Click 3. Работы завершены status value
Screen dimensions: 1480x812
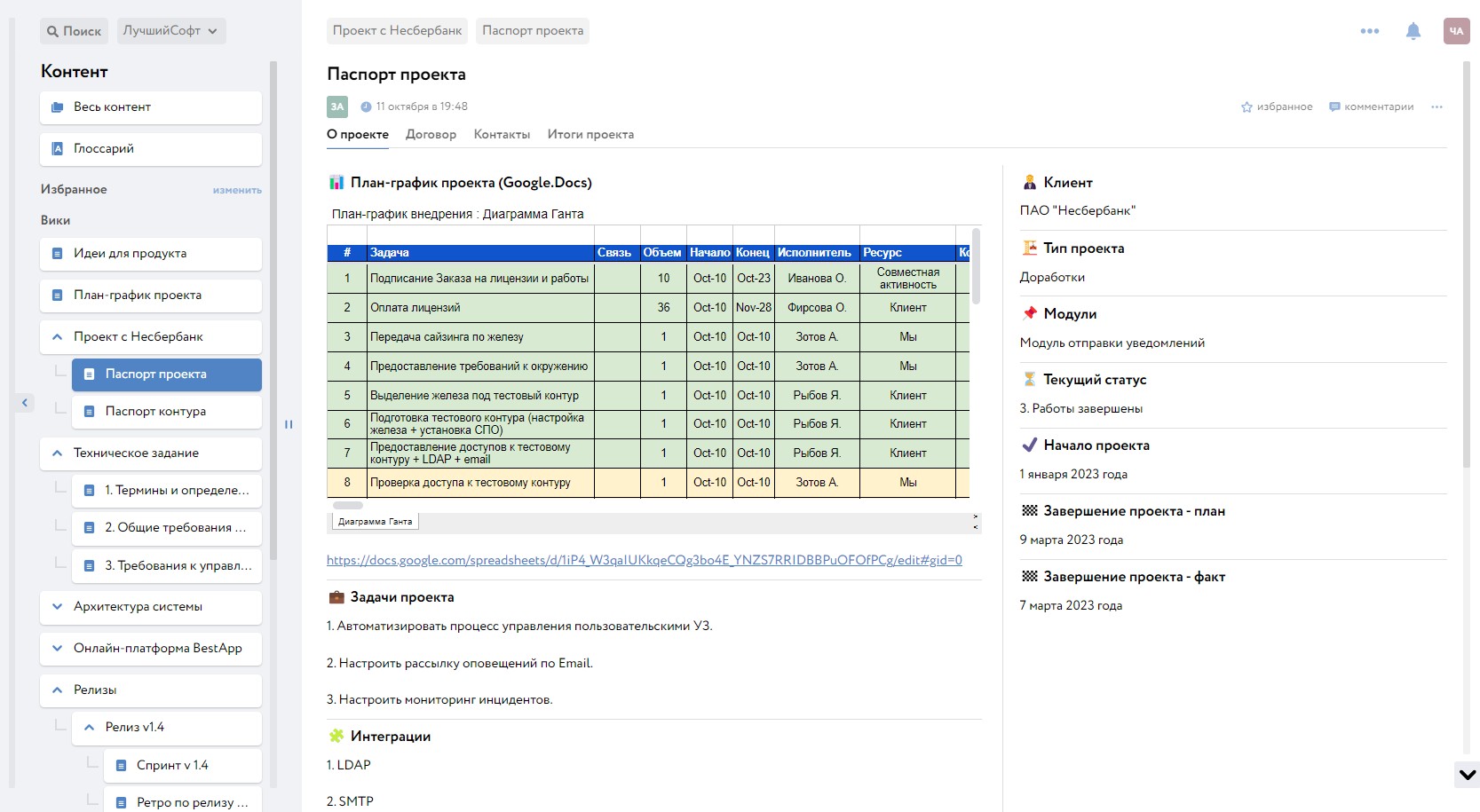tap(1081, 409)
